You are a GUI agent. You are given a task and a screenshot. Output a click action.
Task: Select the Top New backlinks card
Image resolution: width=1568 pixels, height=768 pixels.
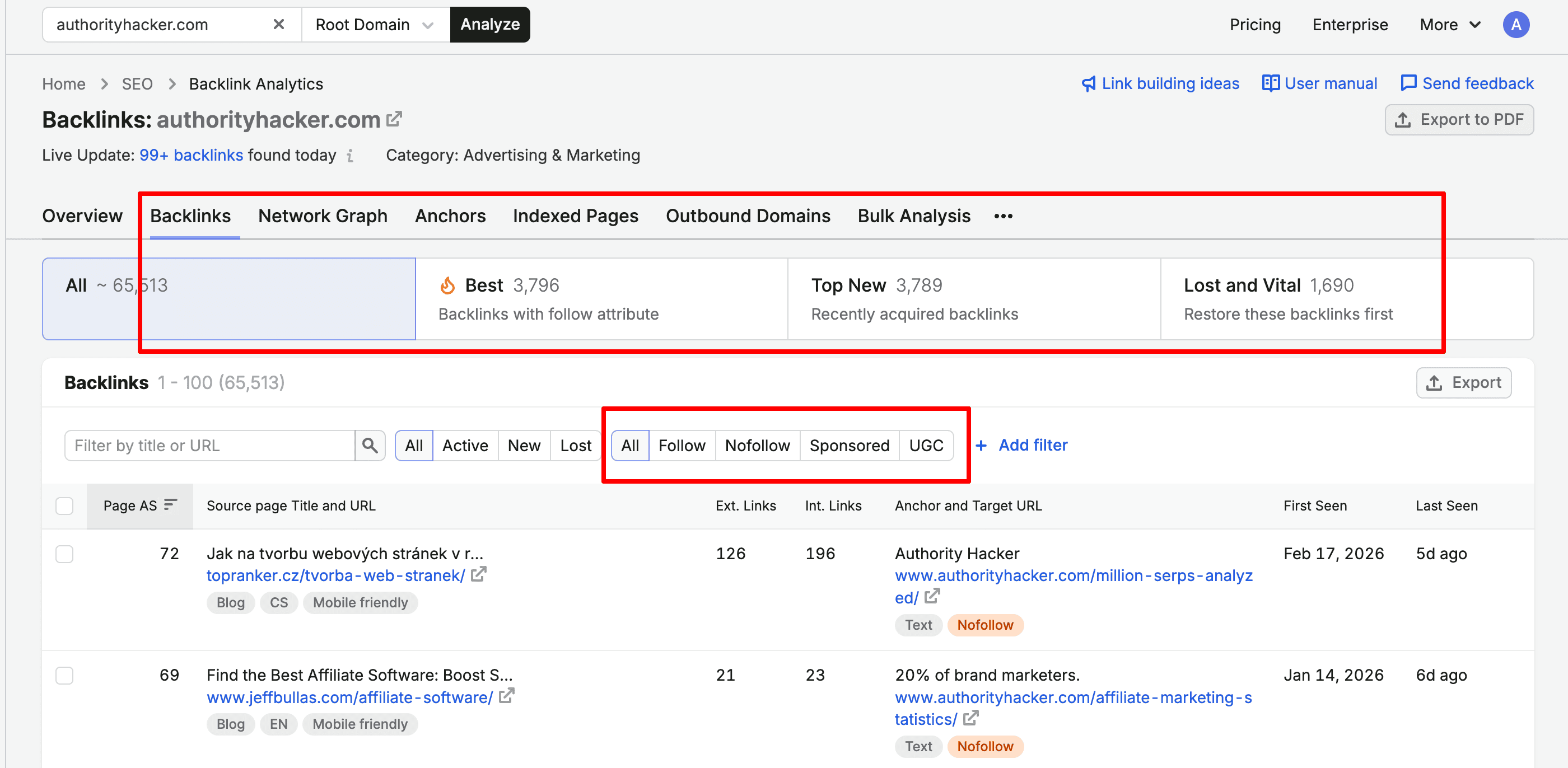click(974, 299)
